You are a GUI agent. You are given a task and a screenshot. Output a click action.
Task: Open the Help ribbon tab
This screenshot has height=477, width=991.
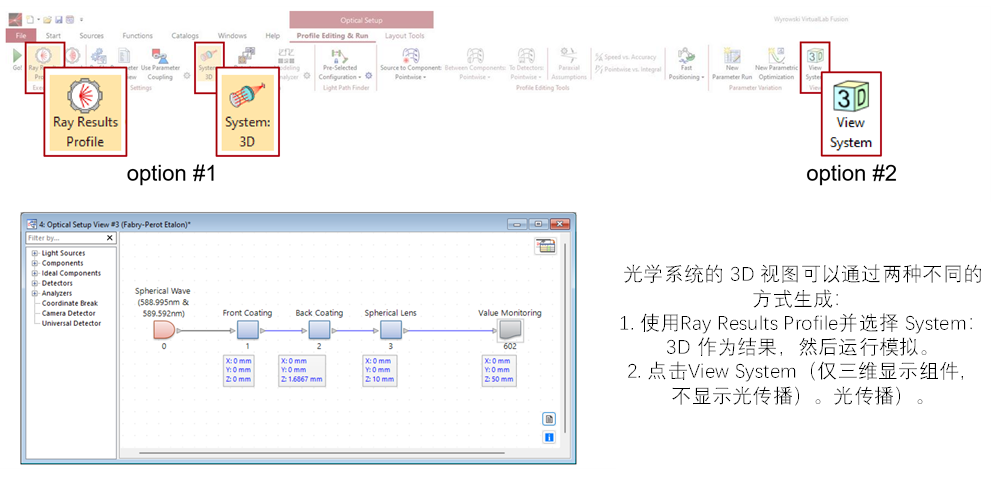point(272,36)
